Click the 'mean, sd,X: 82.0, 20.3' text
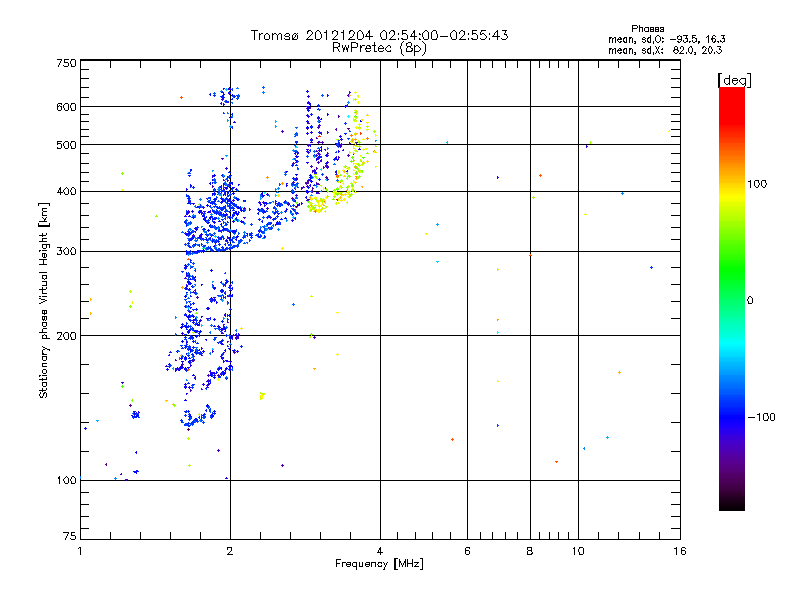Viewport: 800px width, 600px height. tap(665, 50)
